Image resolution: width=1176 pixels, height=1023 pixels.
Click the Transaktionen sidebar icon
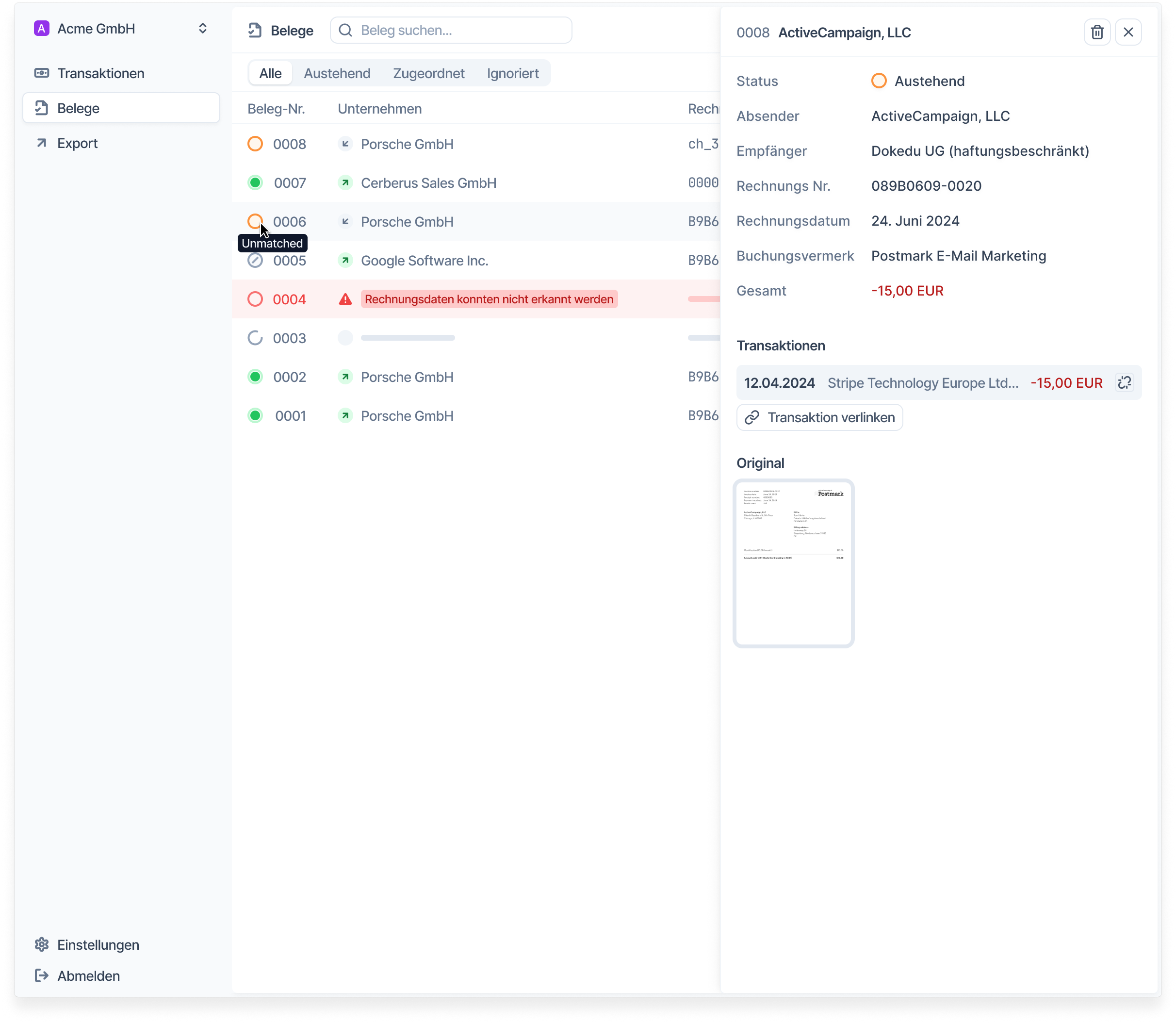tap(41, 72)
